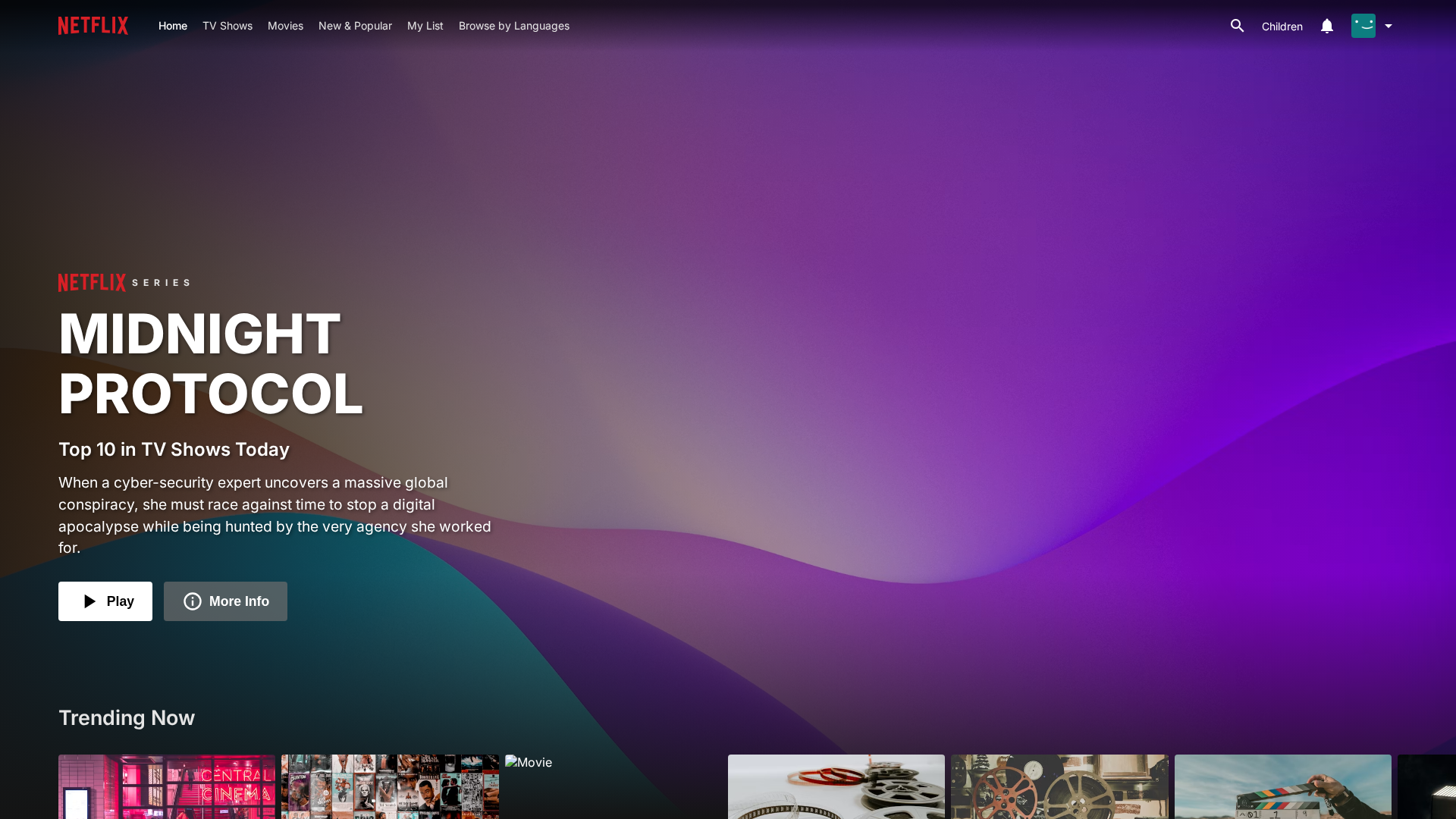Open the movie posters collage thumbnail
The image size is (1456, 819).
tap(390, 786)
